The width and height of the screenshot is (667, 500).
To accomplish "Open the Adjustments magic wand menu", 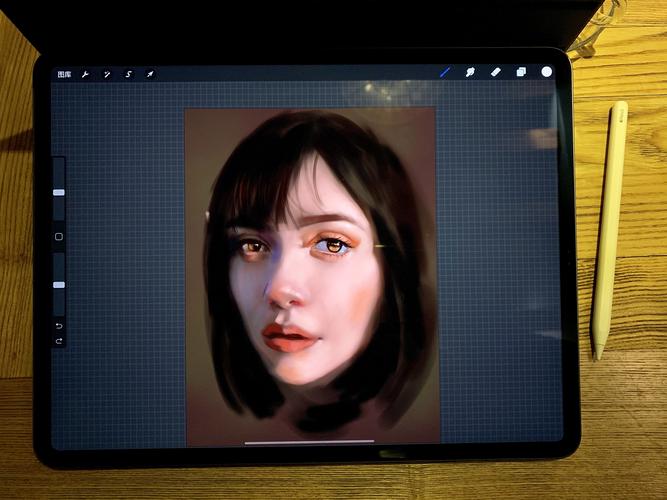I will 107,74.
